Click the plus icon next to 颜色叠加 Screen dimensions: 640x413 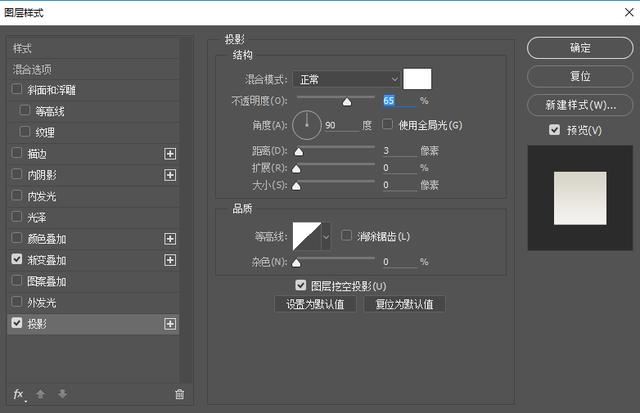pyautogui.click(x=170, y=239)
